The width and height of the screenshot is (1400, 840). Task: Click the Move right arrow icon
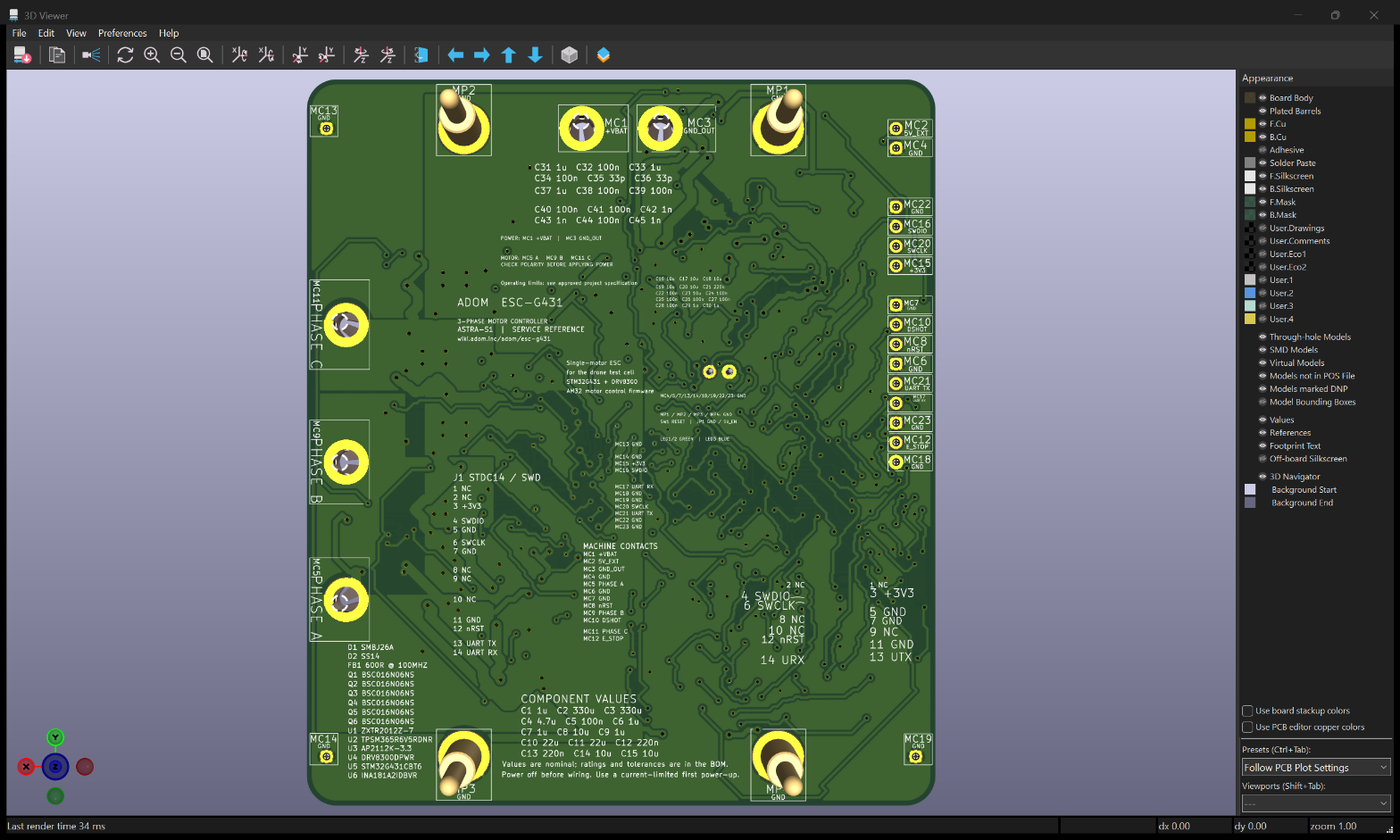click(x=482, y=55)
